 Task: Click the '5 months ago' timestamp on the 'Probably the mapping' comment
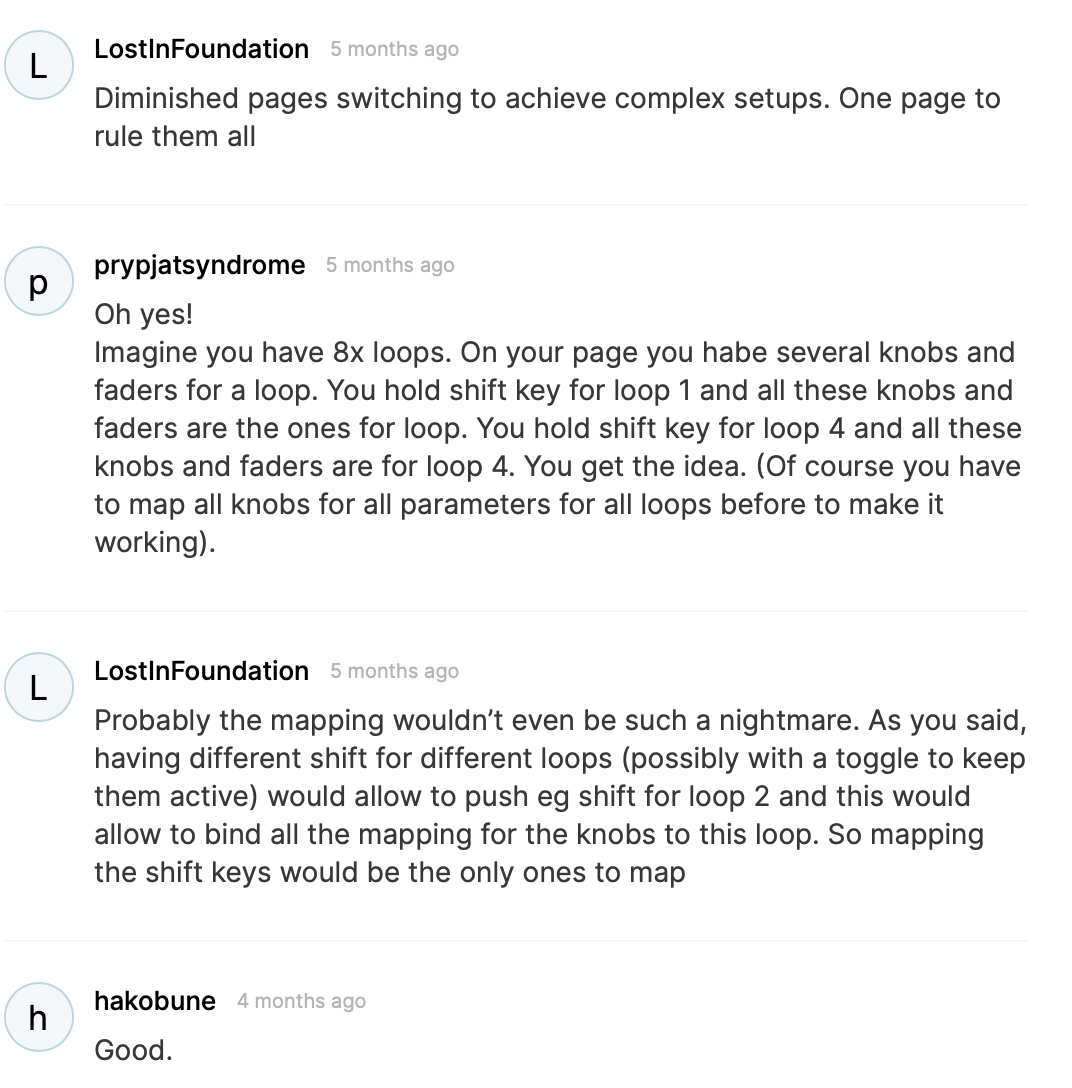(395, 671)
